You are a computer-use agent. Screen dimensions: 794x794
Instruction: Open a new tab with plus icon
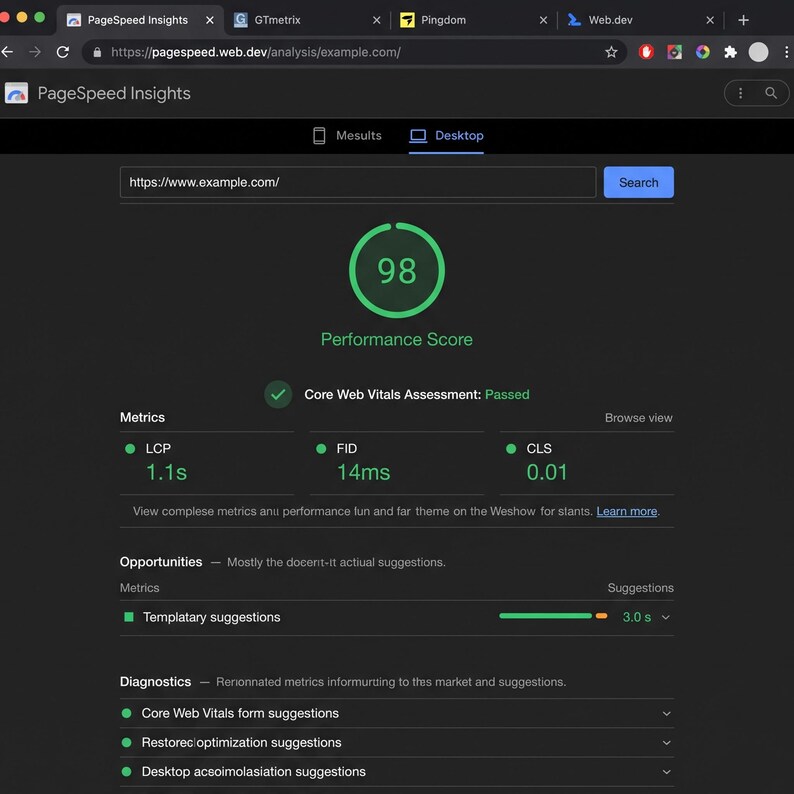pos(743,20)
